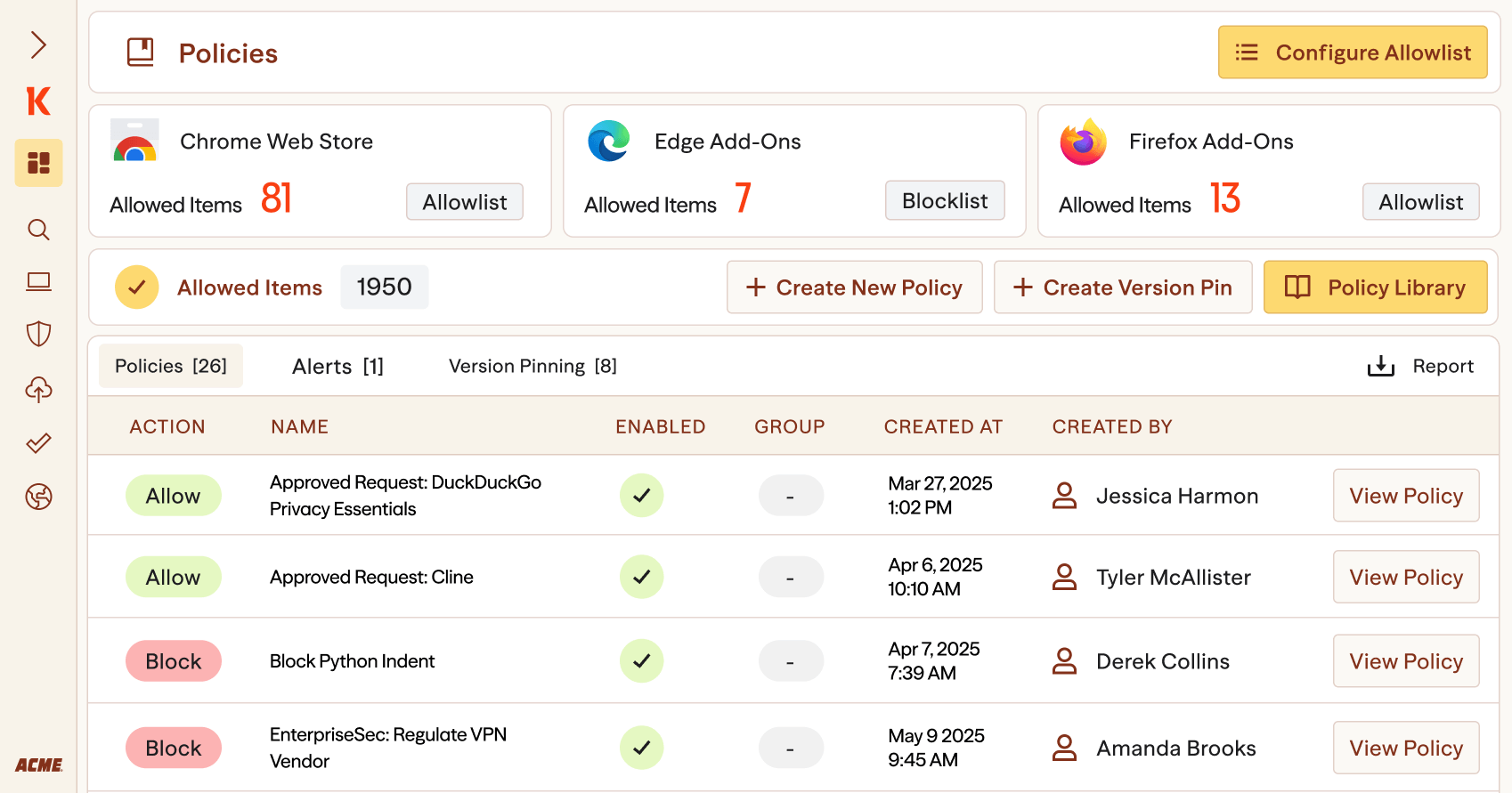Viewport: 1512px width, 793px height.
Task: Download the Report
Action: pyautogui.click(x=1420, y=366)
